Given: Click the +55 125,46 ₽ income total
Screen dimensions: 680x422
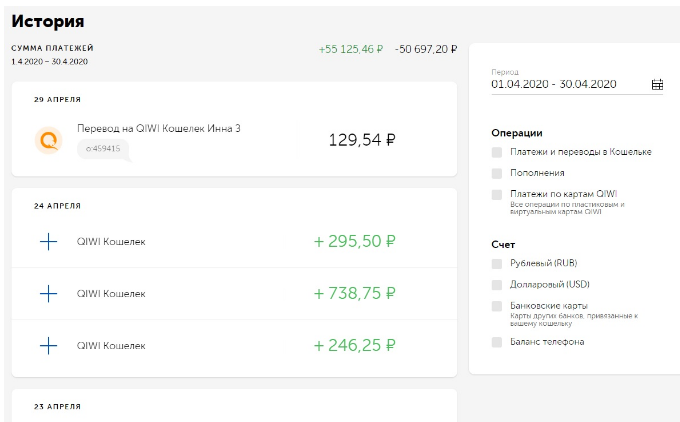Looking at the screenshot, I should tap(351, 49).
